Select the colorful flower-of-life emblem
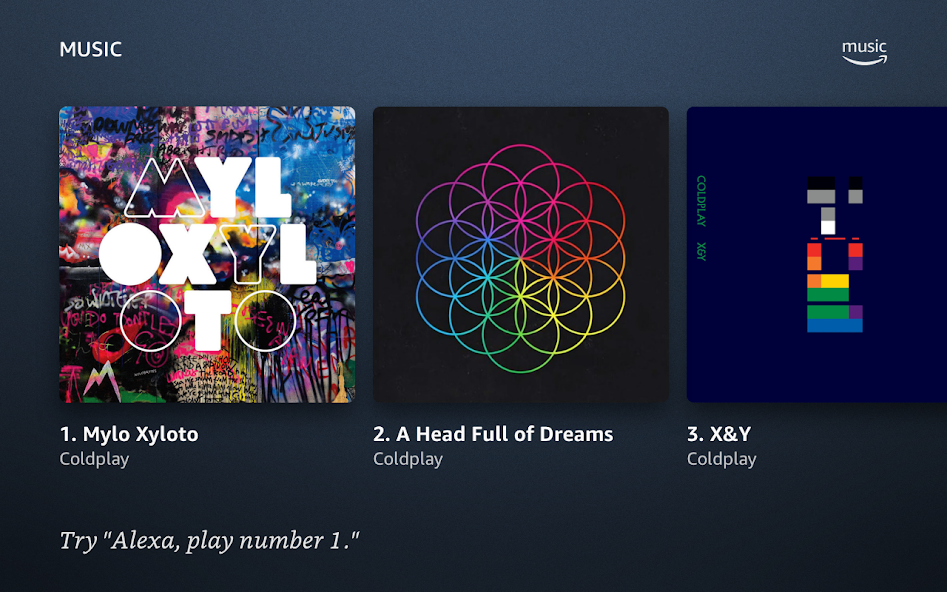This screenshot has height=592, width=947. click(521, 259)
